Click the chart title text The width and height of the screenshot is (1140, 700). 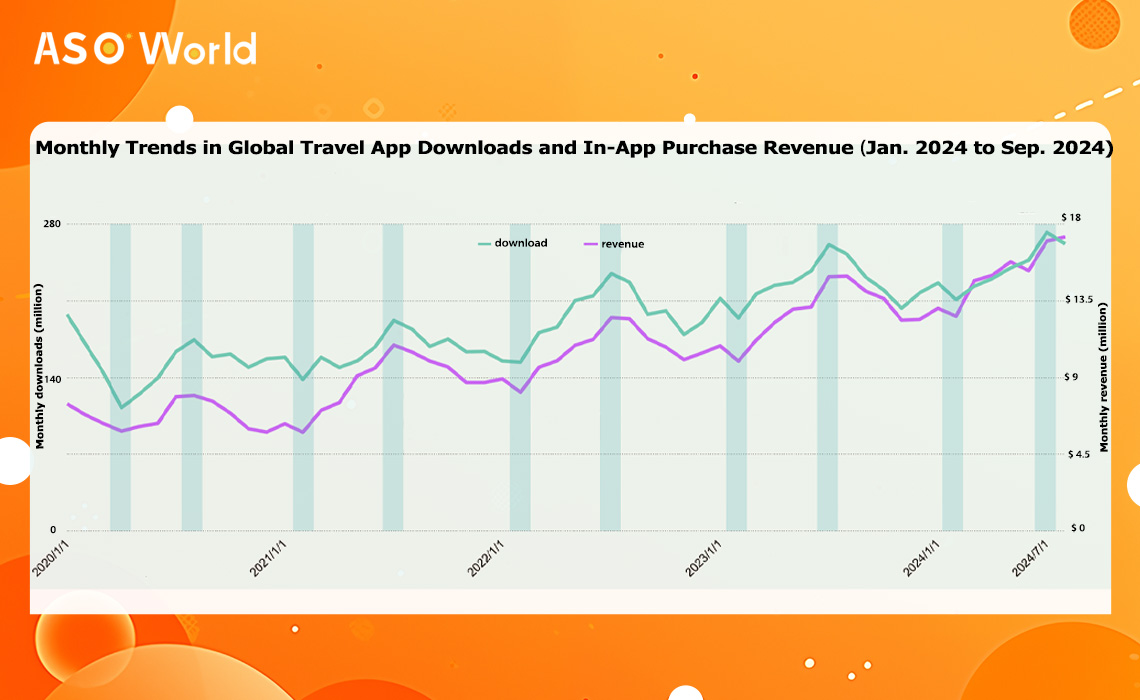pyautogui.click(x=574, y=148)
